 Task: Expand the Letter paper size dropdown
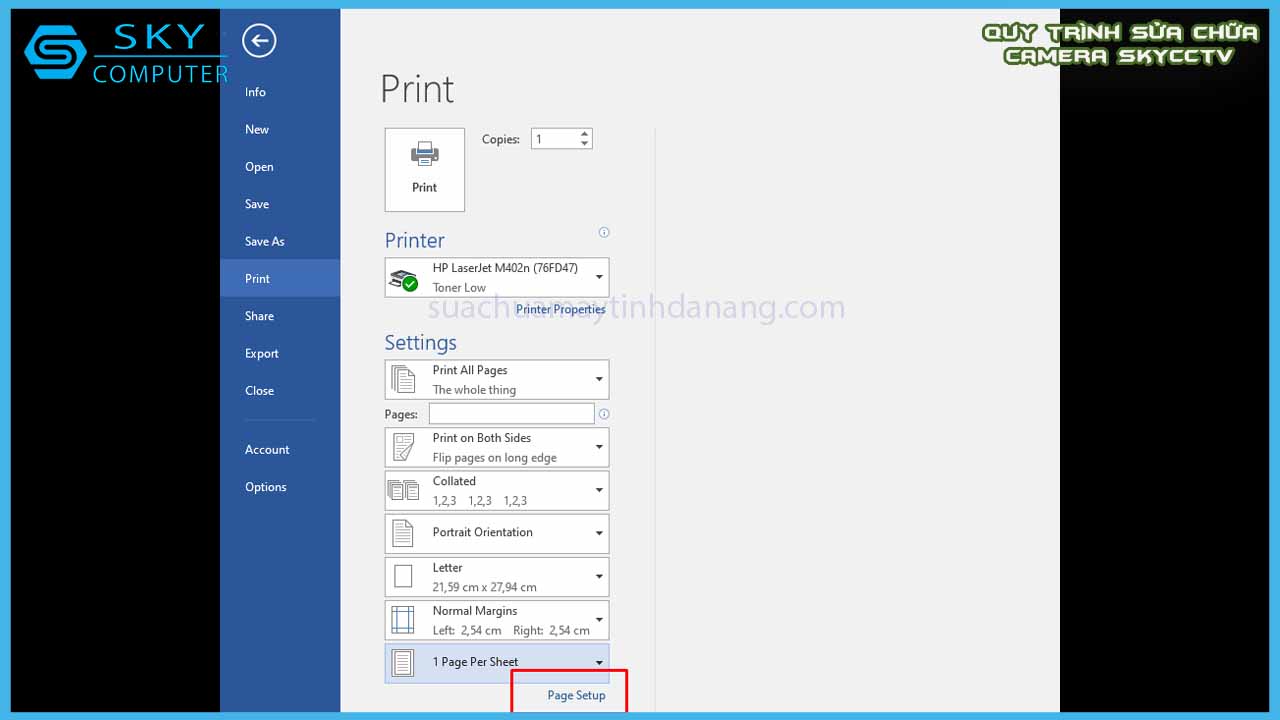[x=599, y=577]
